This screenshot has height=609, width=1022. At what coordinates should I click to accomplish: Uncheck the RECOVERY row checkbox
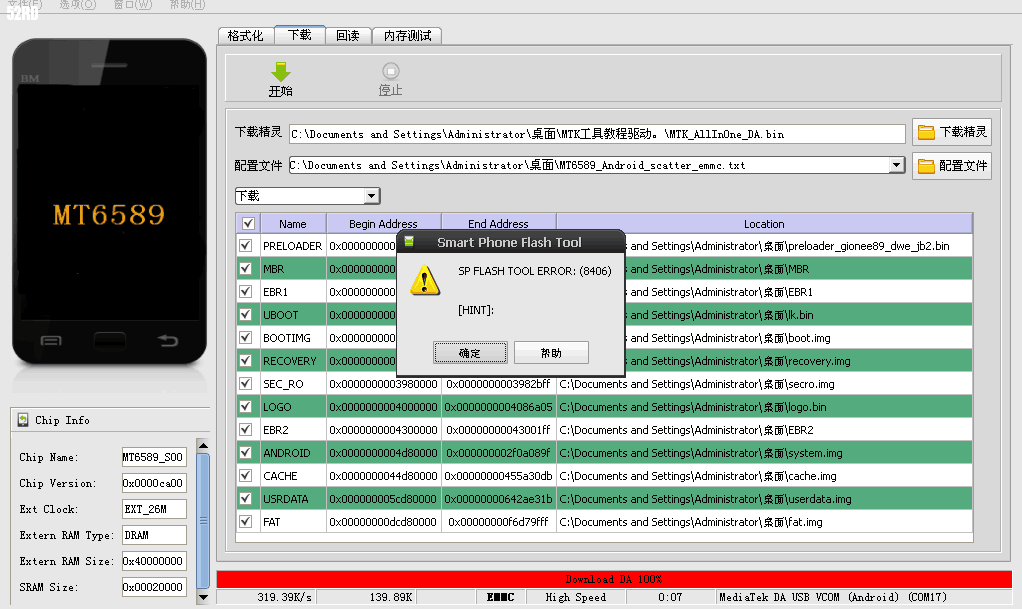point(246,361)
